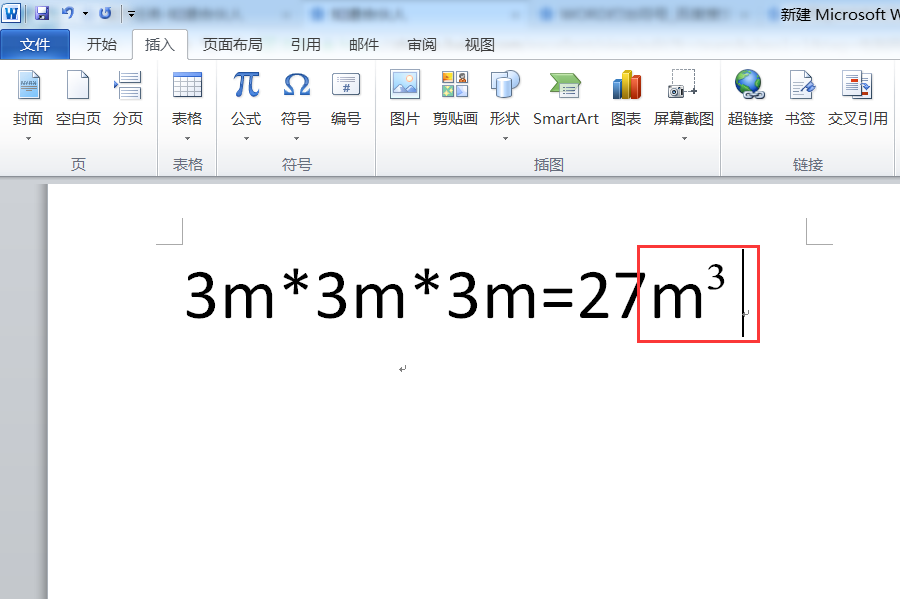This screenshot has width=900, height=599.
Task: Click the 屏幕截图 screenshot icon
Action: click(683, 84)
